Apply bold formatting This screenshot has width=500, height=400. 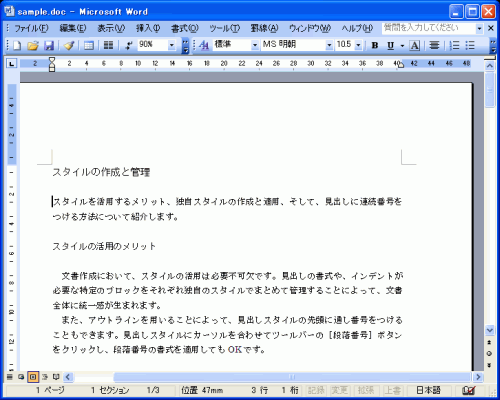375,45
